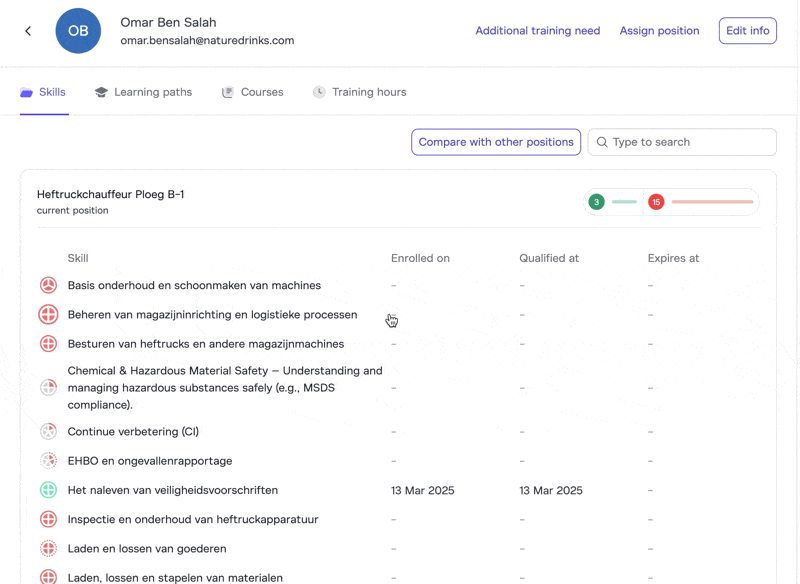Image resolution: width=800 pixels, height=584 pixels.
Task: Click the Additional training need link
Action: click(537, 31)
